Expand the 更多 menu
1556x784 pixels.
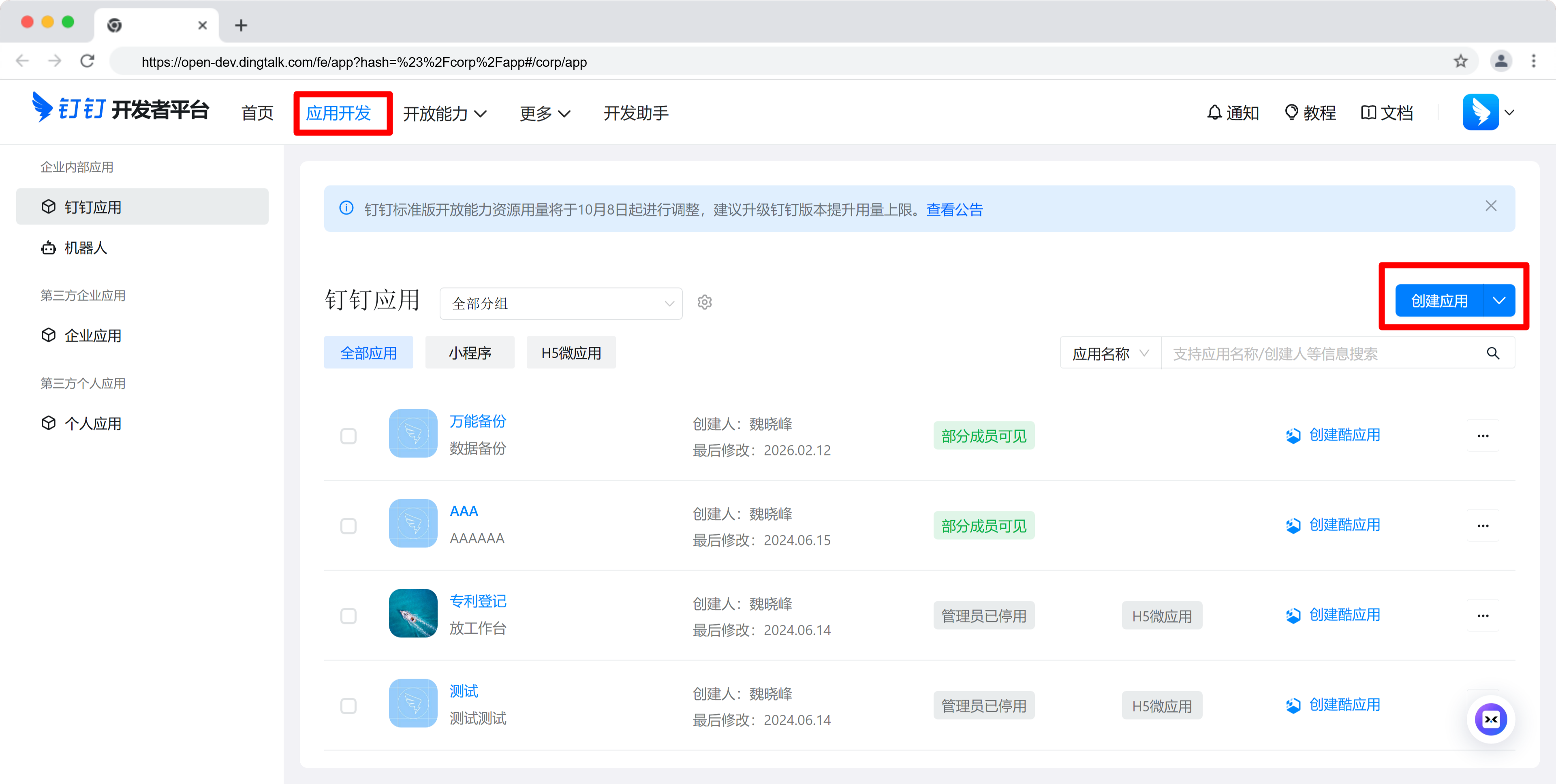(x=545, y=113)
